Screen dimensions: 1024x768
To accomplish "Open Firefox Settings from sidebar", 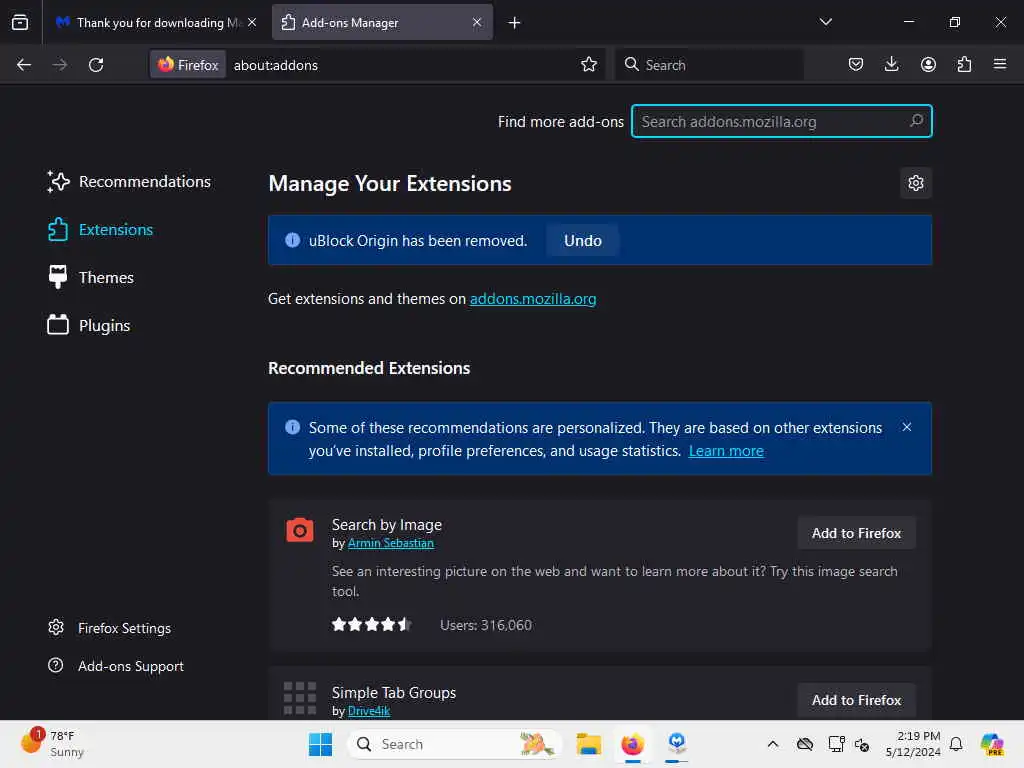I will (x=110, y=628).
